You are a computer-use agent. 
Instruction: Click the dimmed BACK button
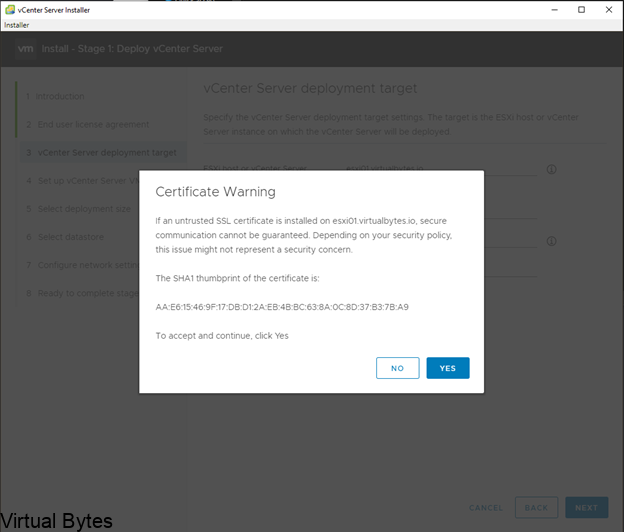(536, 508)
